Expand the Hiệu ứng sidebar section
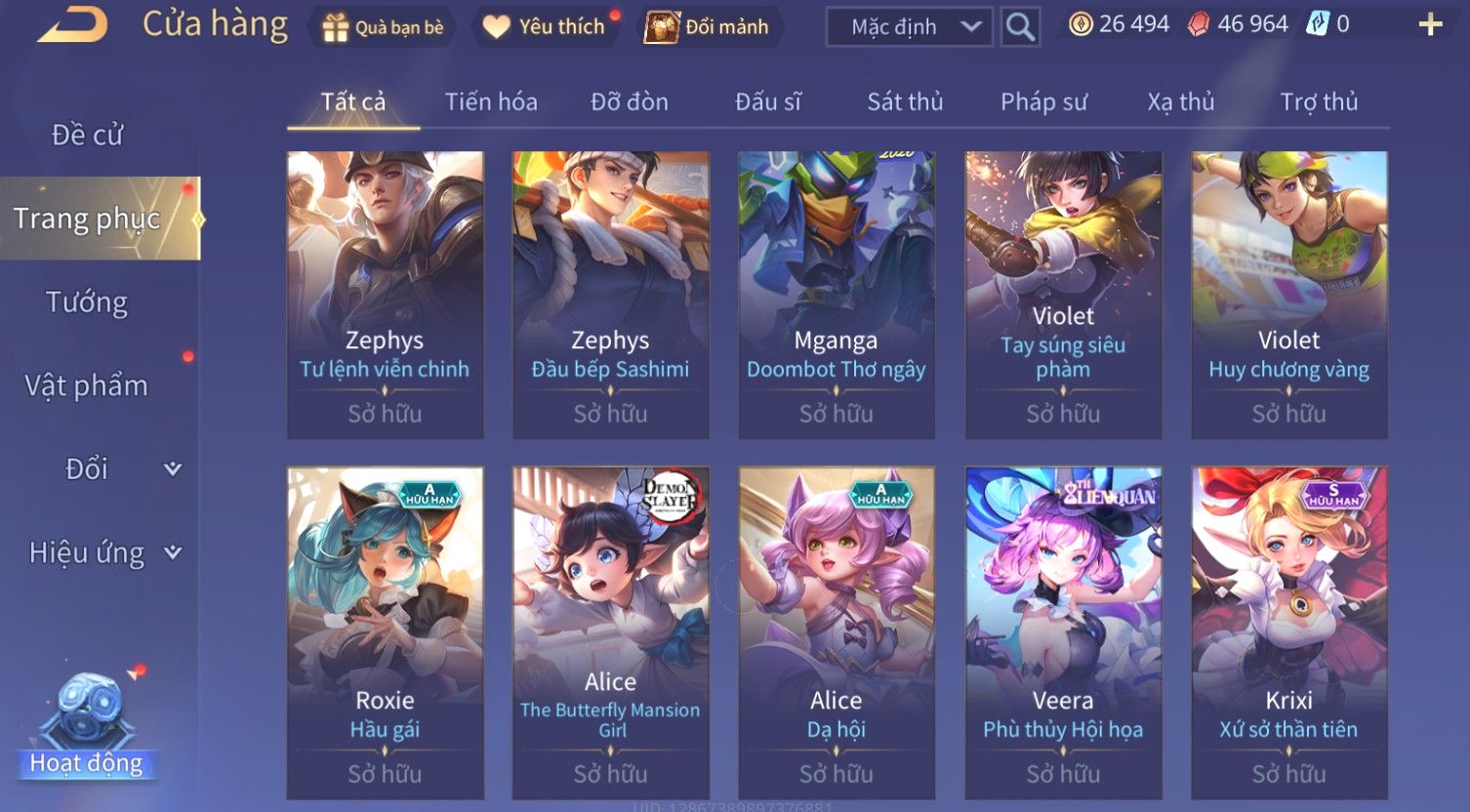This screenshot has height=812, width=1470. (x=173, y=552)
